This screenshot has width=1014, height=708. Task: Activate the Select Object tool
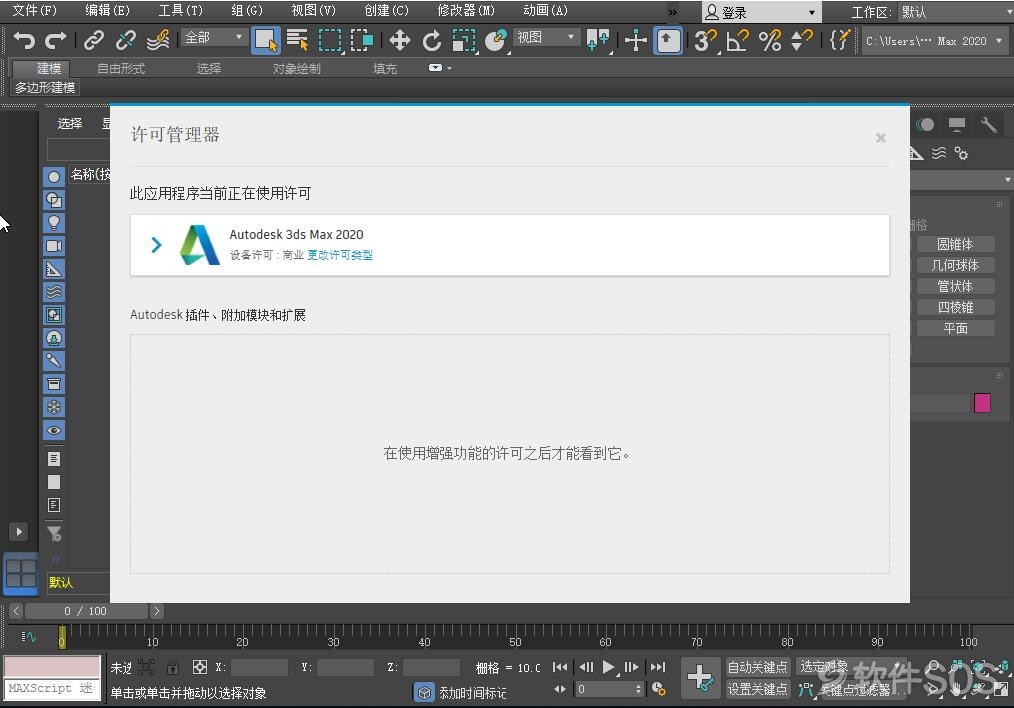pos(266,40)
